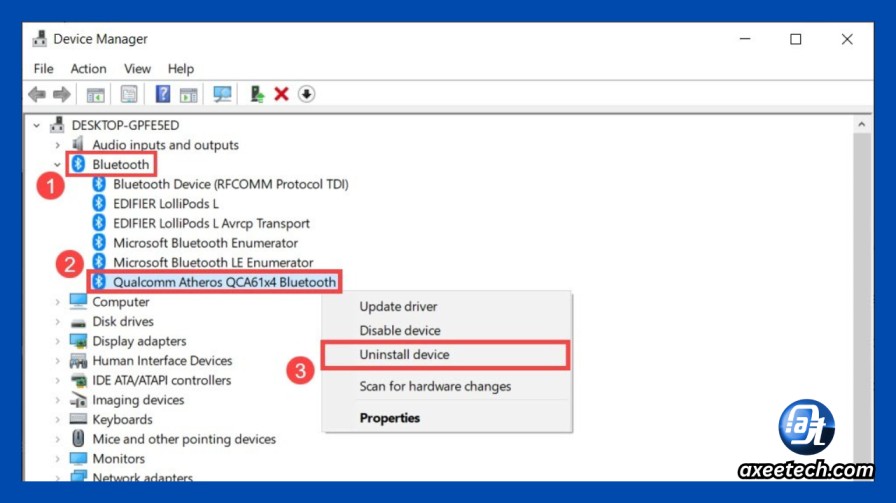Open the View menu

click(137, 69)
